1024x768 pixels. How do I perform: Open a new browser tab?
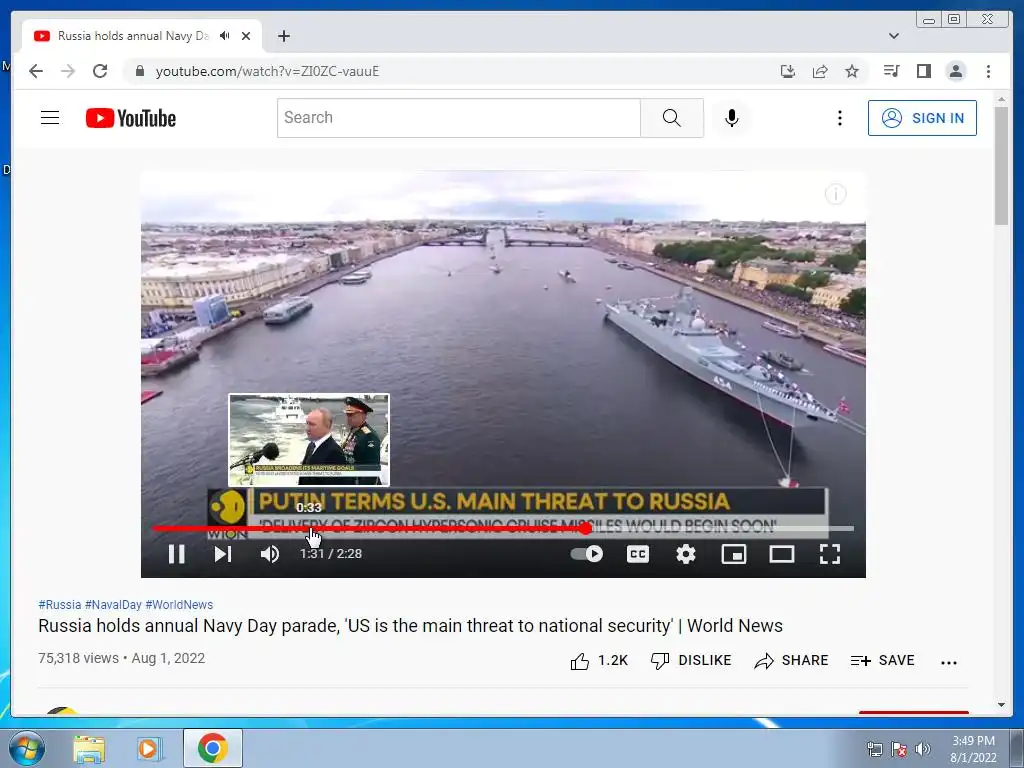tap(283, 36)
